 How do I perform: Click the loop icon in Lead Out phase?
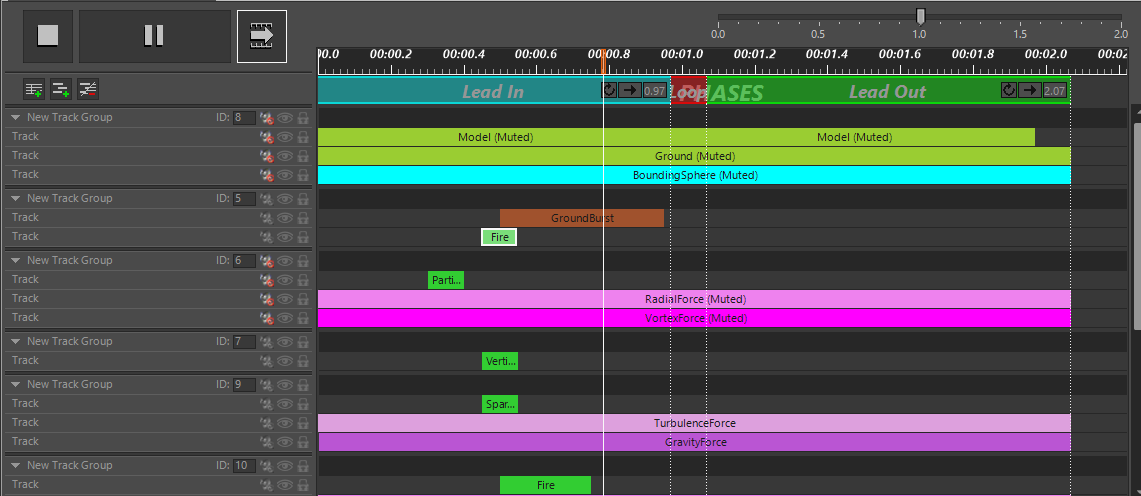coord(1009,90)
